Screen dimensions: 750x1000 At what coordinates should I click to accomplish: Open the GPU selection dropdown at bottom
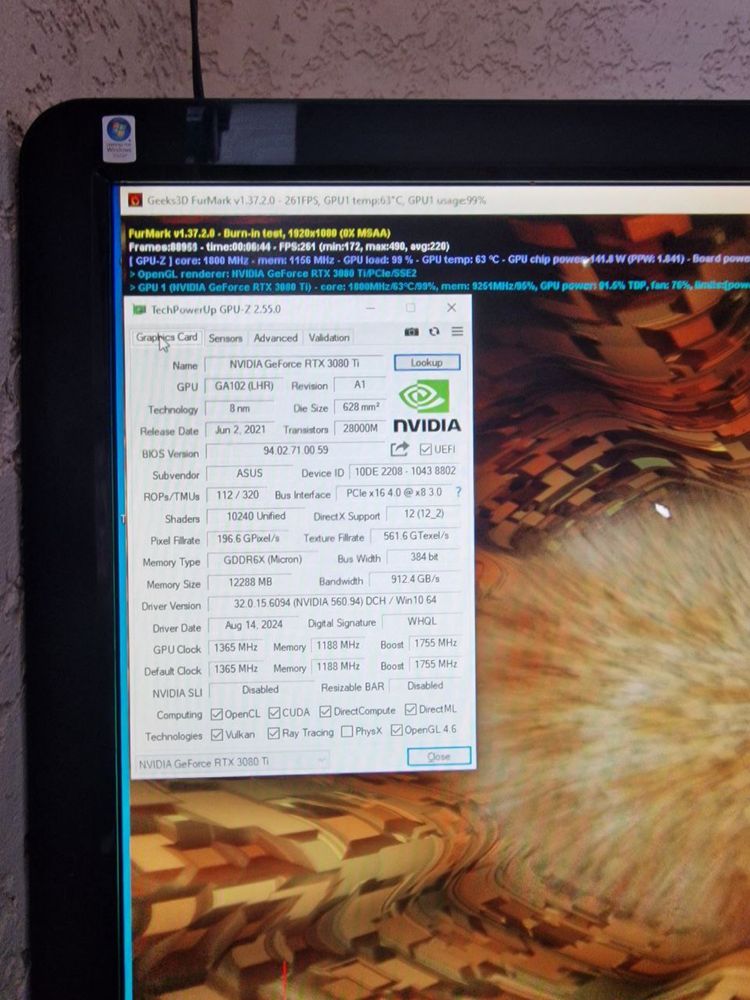point(232,762)
